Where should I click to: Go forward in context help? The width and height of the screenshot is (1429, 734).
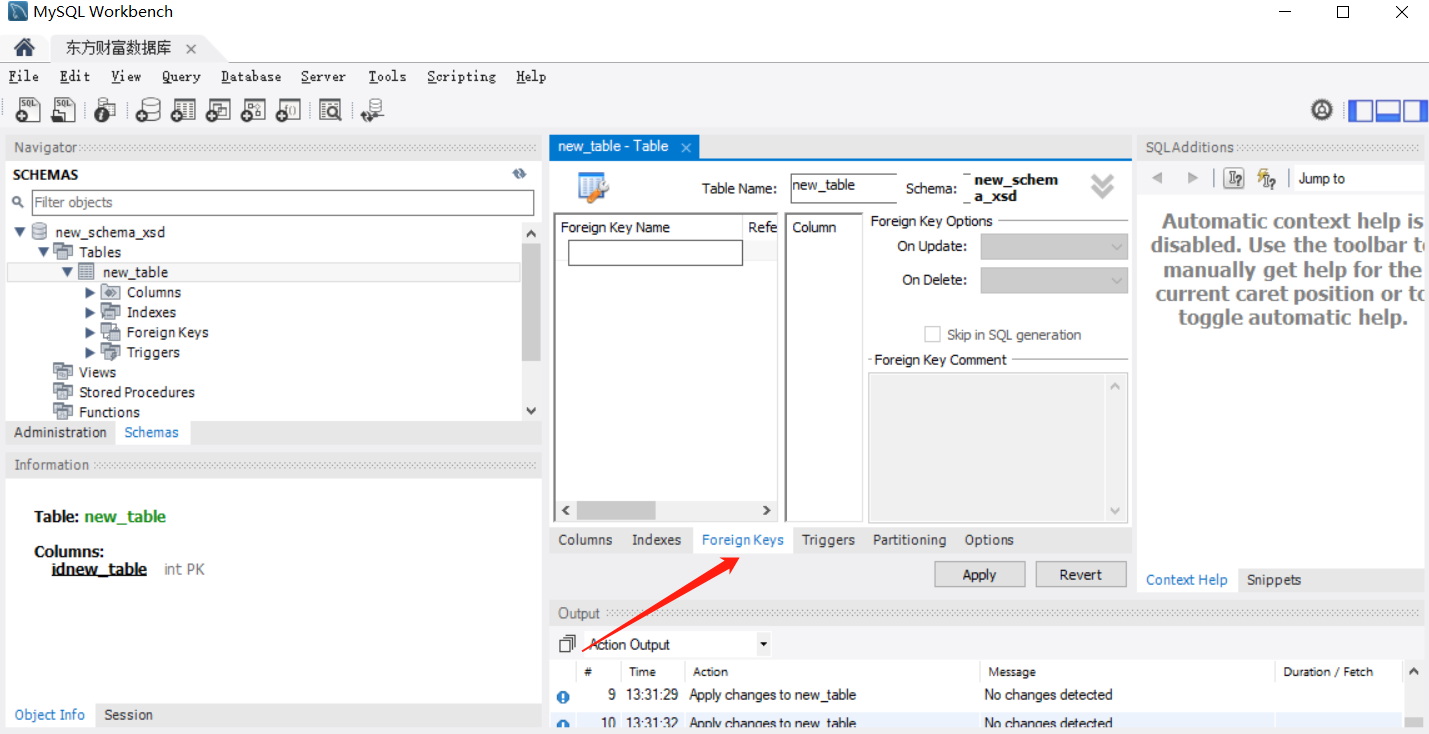click(1192, 178)
